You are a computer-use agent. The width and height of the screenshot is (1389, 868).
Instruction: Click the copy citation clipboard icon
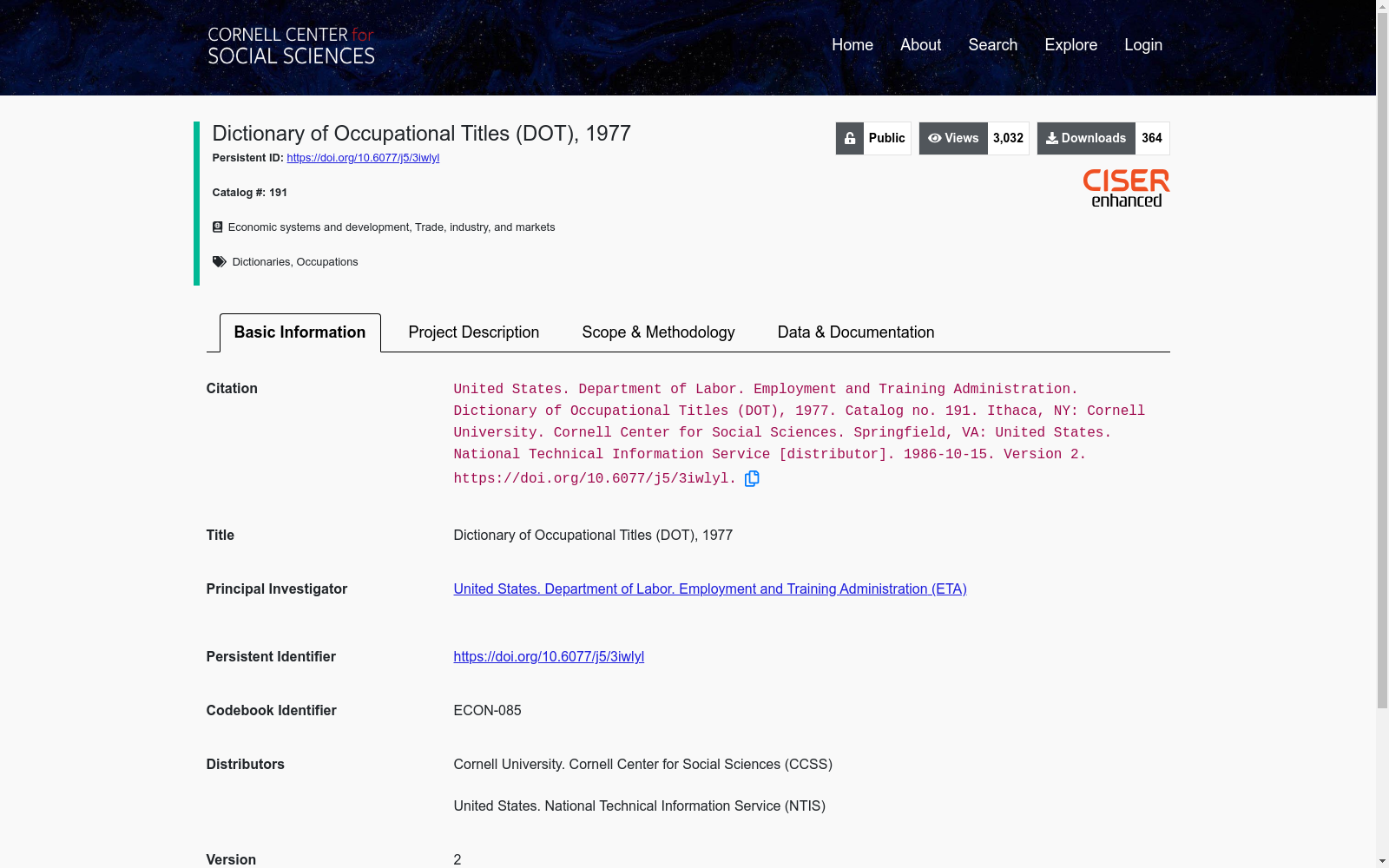click(752, 478)
